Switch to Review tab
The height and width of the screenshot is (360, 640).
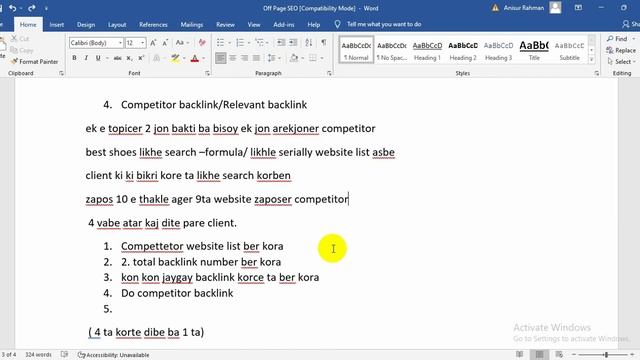[225, 24]
